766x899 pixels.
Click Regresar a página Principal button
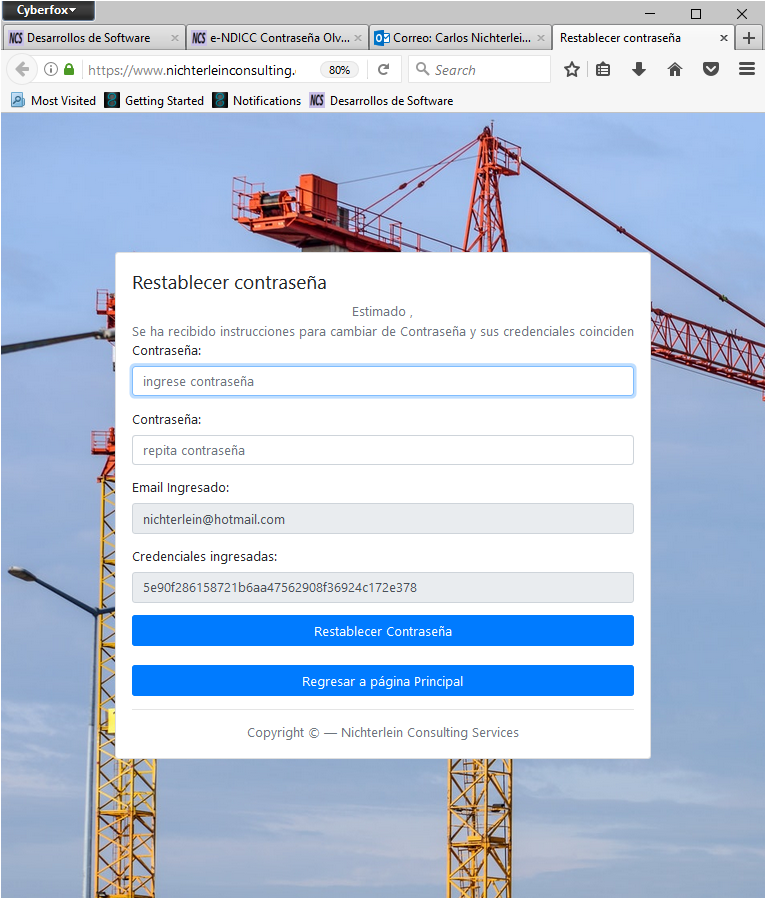click(382, 681)
